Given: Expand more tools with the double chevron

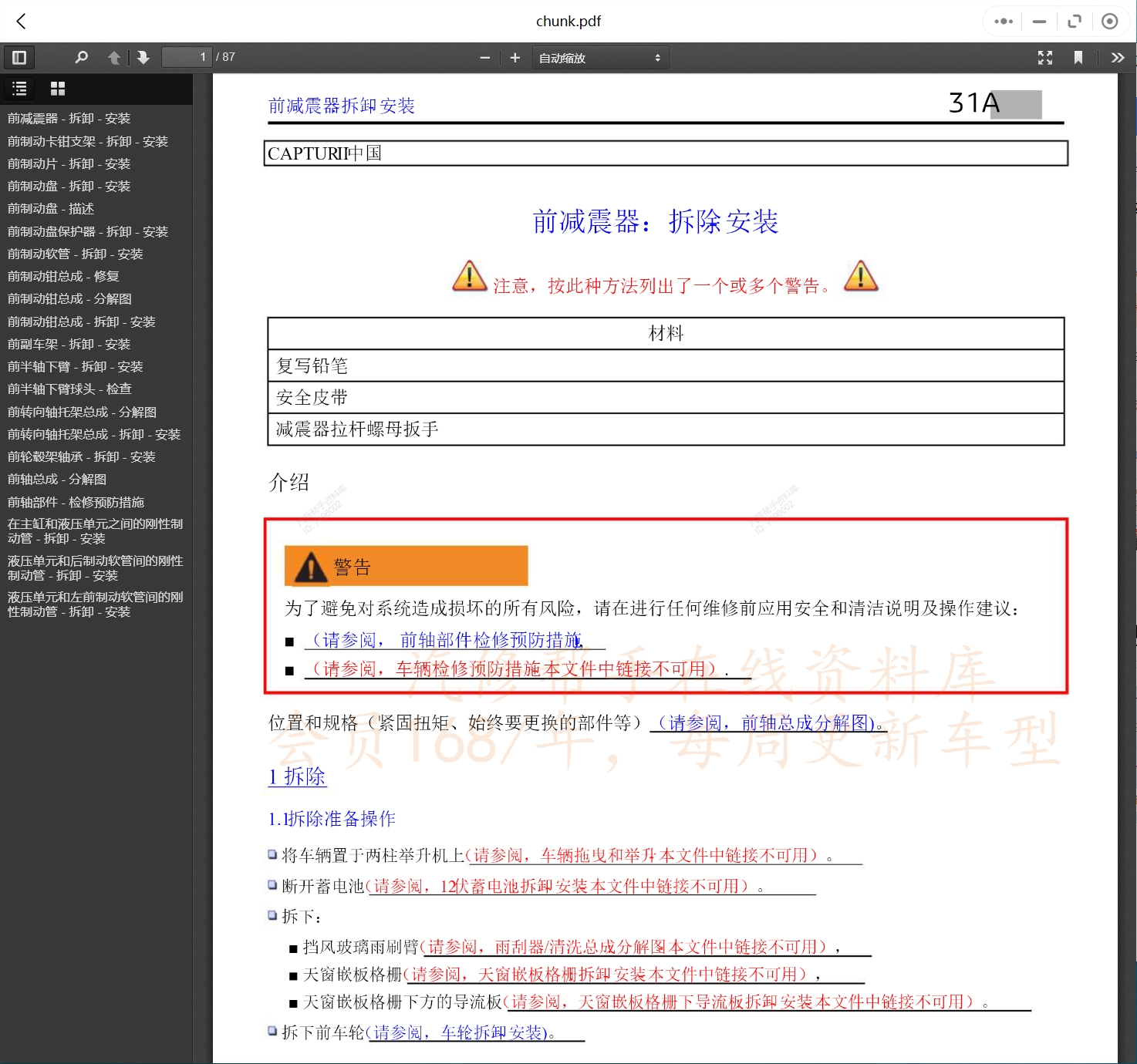Looking at the screenshot, I should point(1118,57).
